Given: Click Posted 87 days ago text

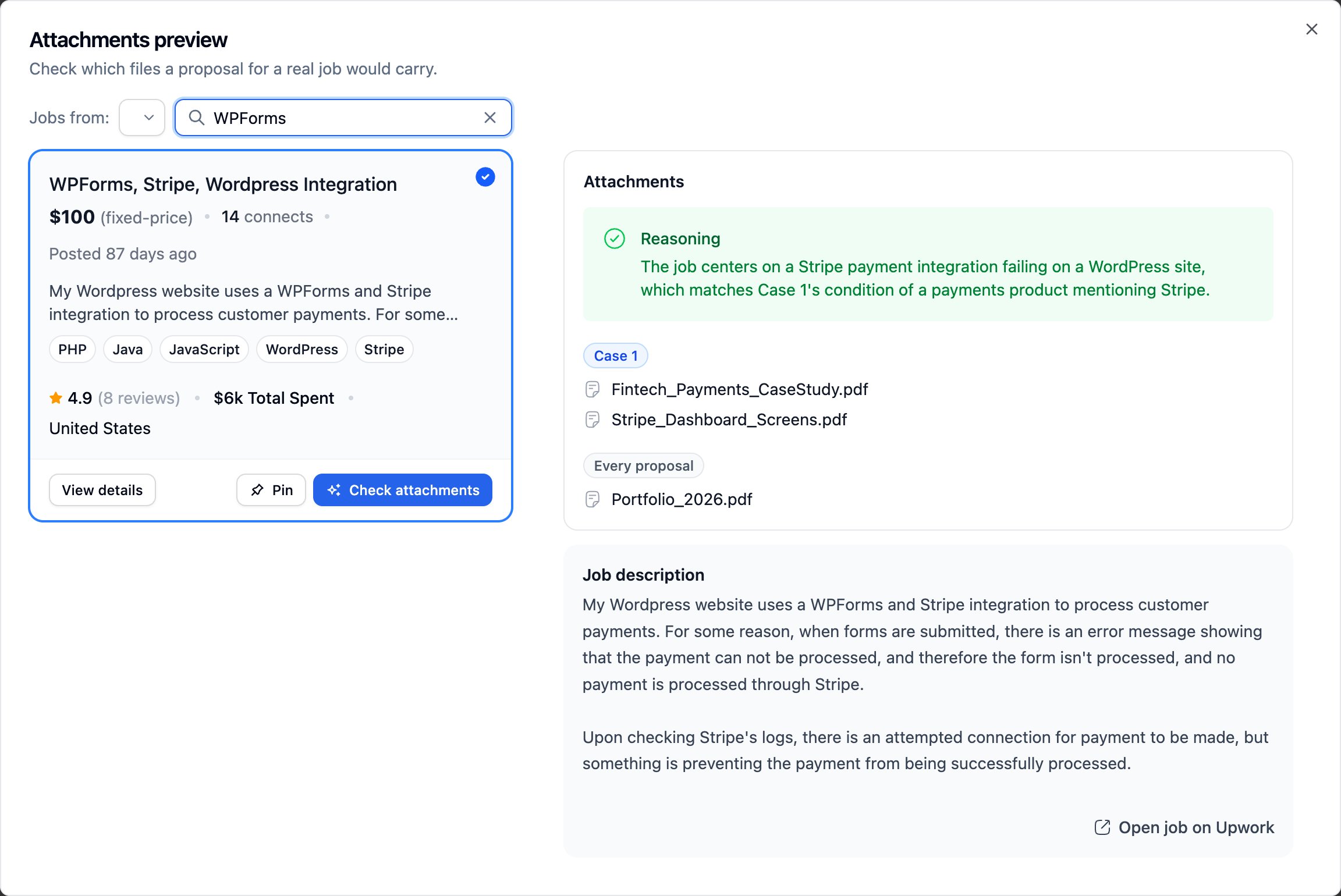Looking at the screenshot, I should point(123,254).
